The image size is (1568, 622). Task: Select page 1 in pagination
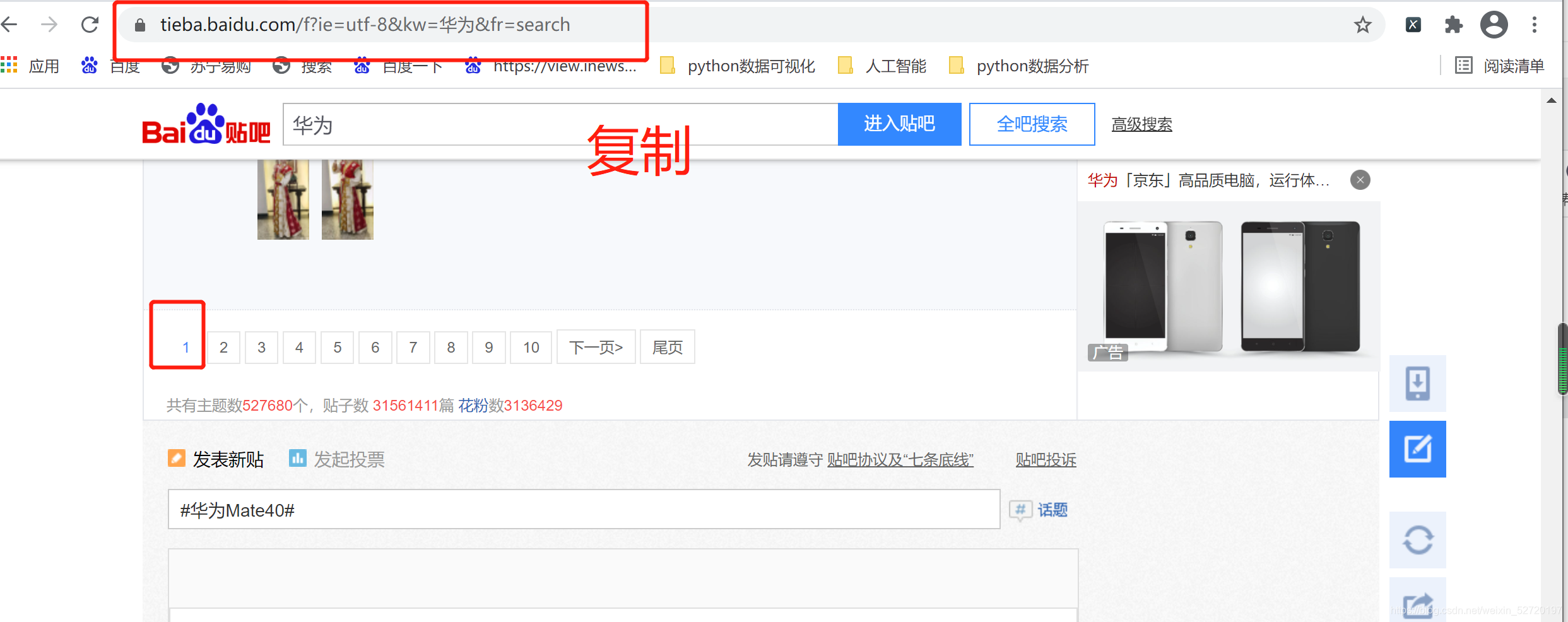click(186, 347)
